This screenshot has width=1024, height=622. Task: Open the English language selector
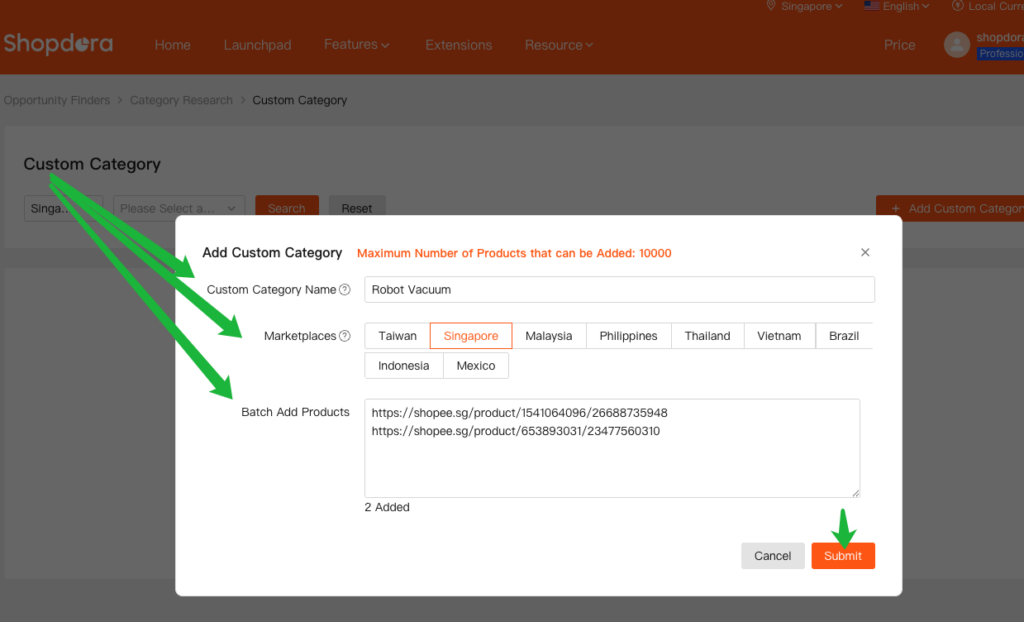coord(896,6)
